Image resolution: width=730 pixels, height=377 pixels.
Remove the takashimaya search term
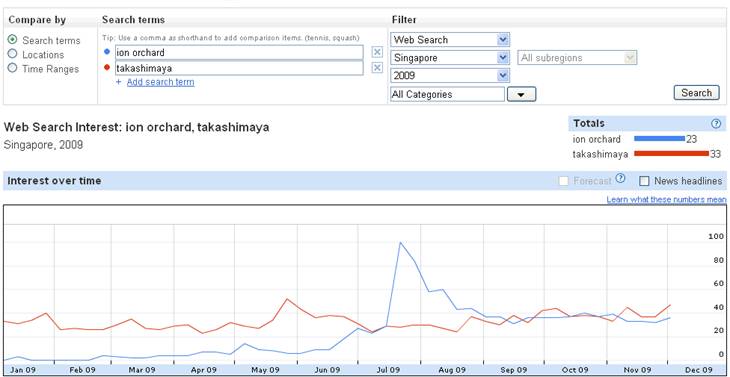click(x=377, y=68)
